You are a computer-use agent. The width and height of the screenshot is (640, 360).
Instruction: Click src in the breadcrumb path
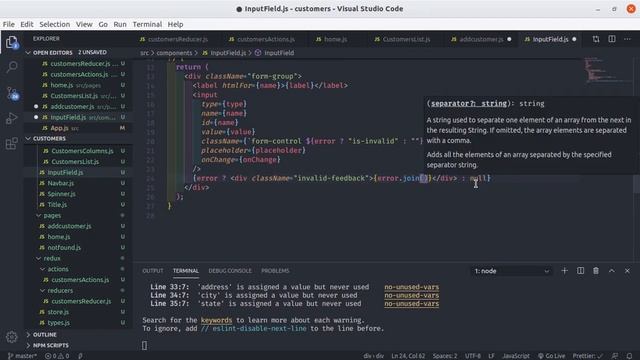[x=144, y=53]
